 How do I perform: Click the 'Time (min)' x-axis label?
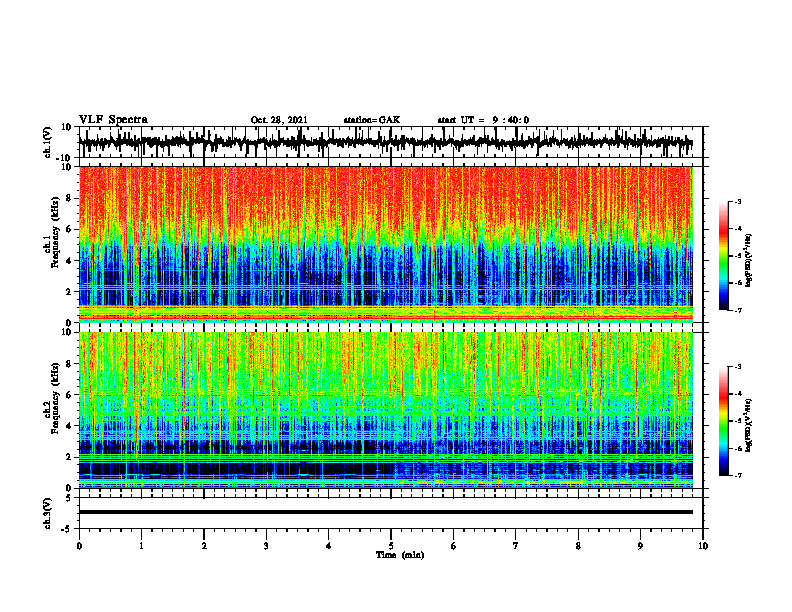click(400, 555)
